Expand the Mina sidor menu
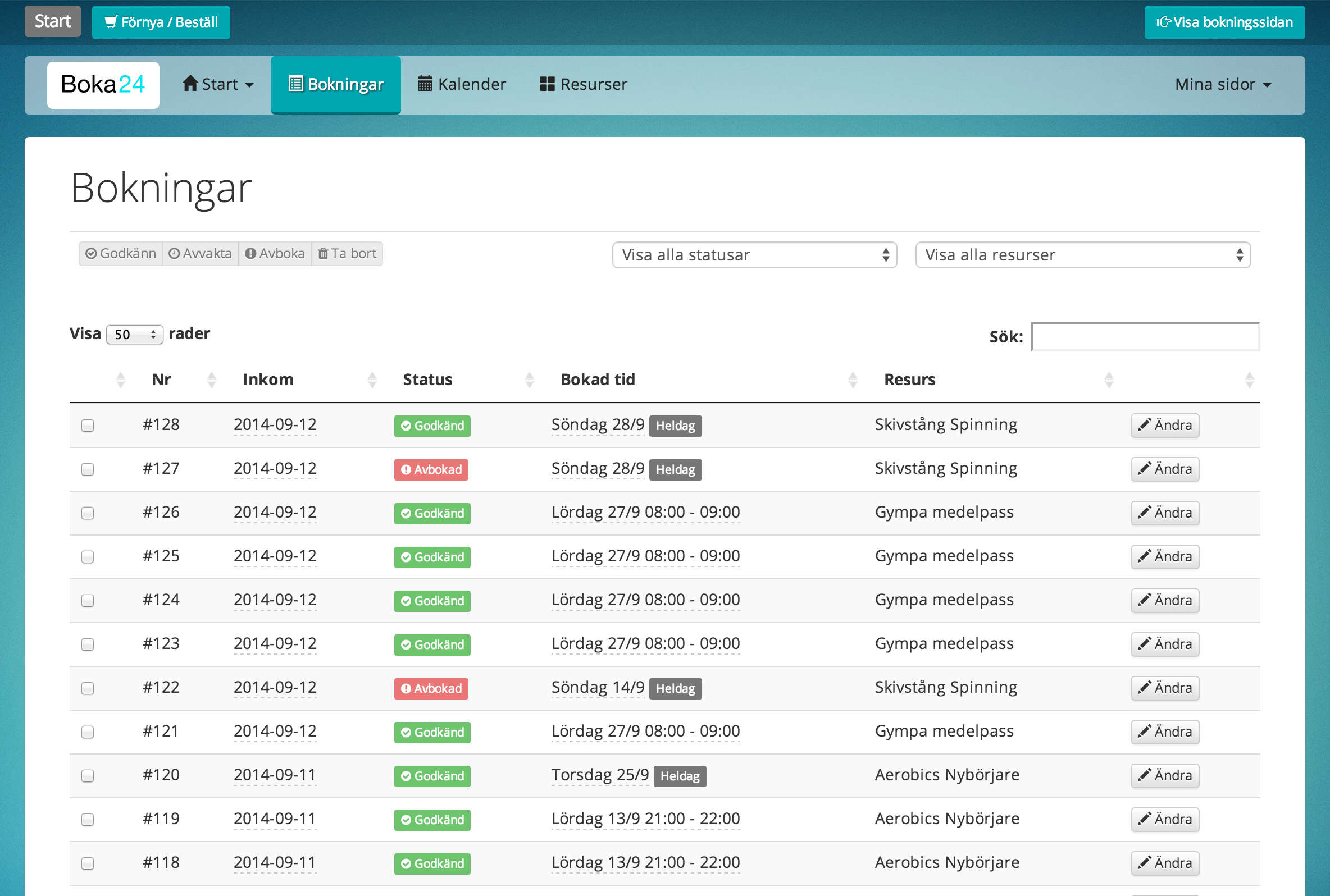 (1223, 85)
